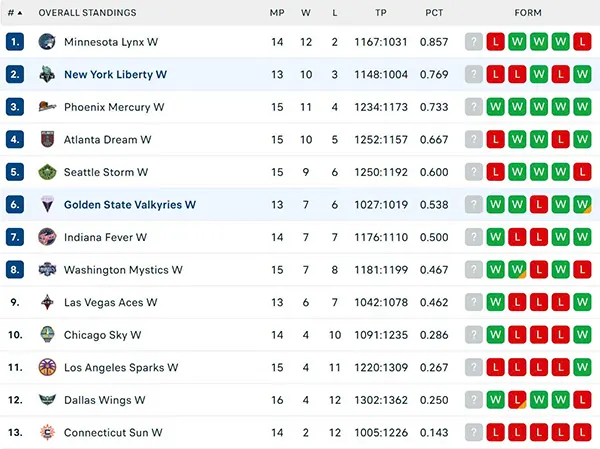The image size is (600, 449).
Task: Click the Washington Mystics team logo
Action: (47, 269)
